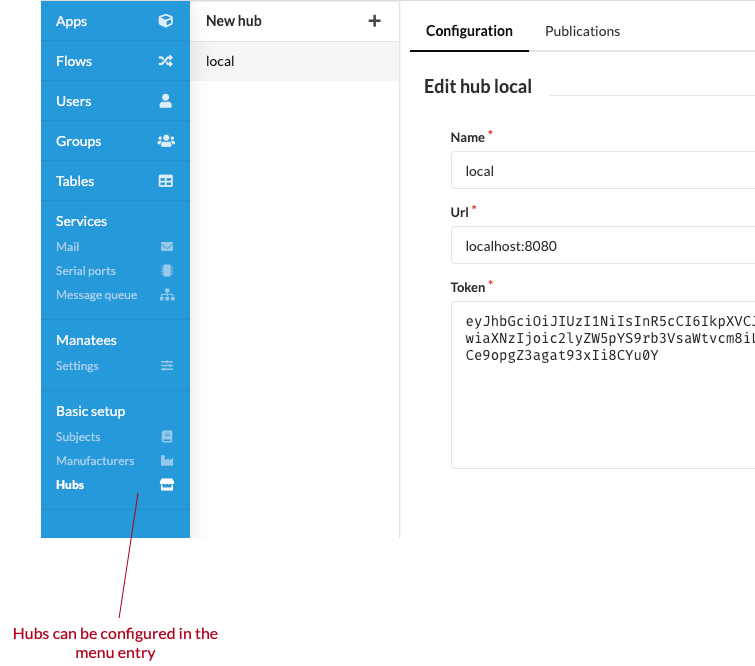Open the Message queue entry

pyautogui.click(x=116, y=295)
